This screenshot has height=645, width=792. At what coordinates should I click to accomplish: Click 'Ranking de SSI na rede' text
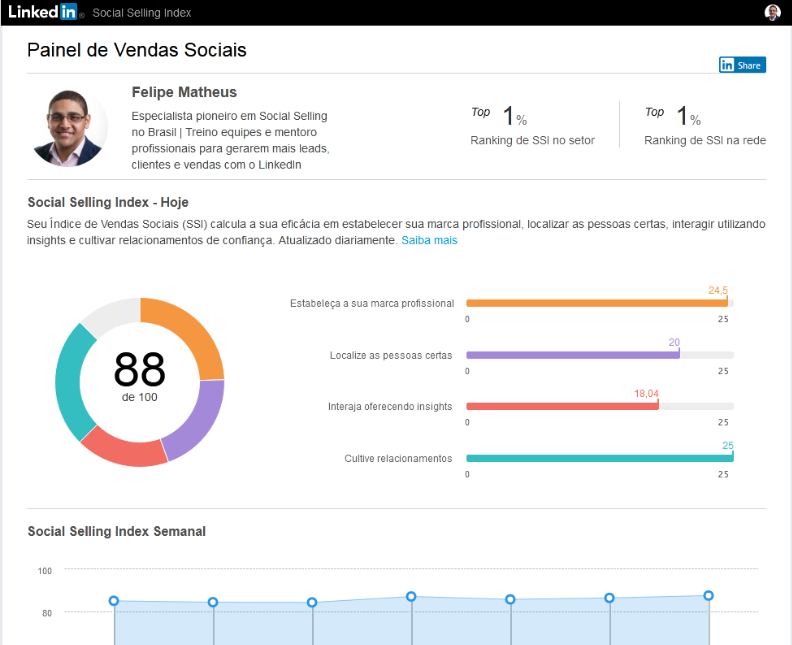click(705, 140)
